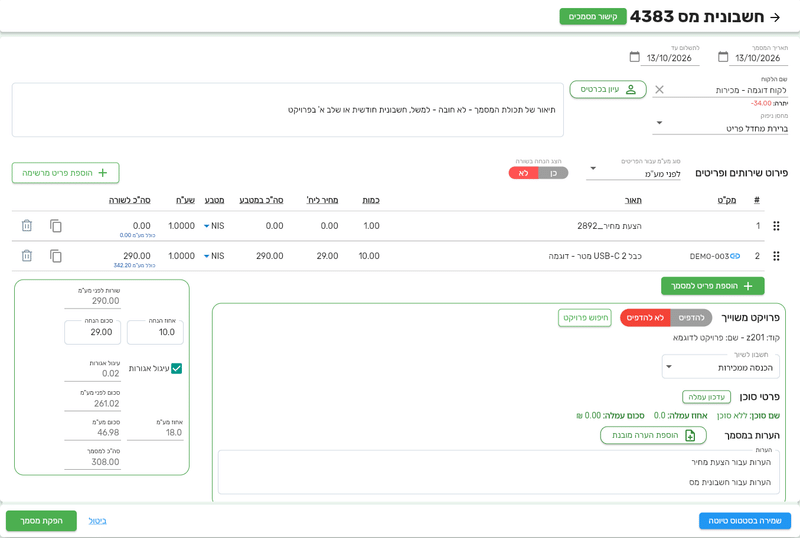
Task: Click סה"כ במטבע column header
Action: coord(261,200)
